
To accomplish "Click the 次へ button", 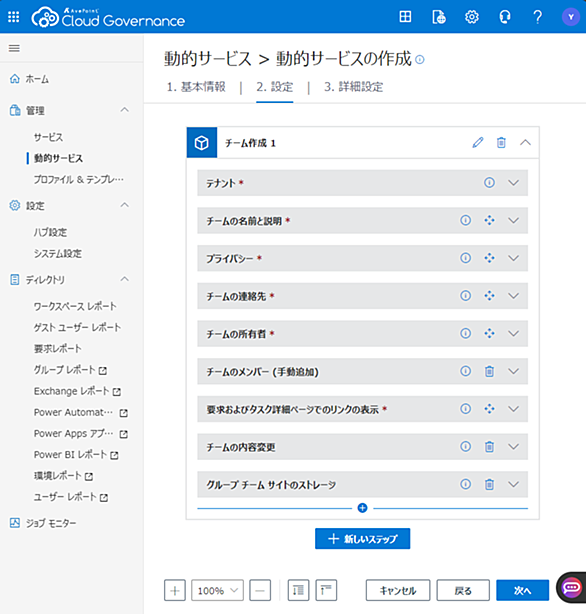I will click(x=522, y=590).
